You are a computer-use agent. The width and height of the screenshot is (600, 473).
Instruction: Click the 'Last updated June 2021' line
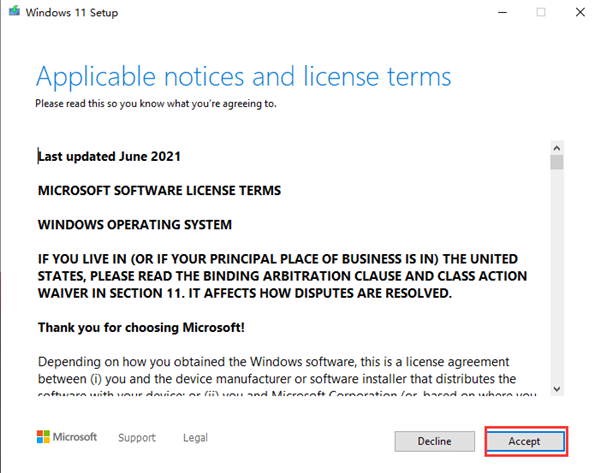109,157
